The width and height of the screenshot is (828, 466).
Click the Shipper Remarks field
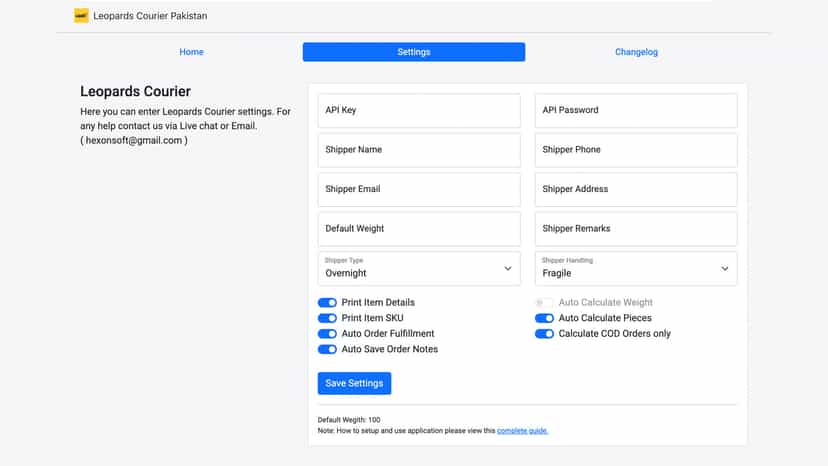coord(636,229)
